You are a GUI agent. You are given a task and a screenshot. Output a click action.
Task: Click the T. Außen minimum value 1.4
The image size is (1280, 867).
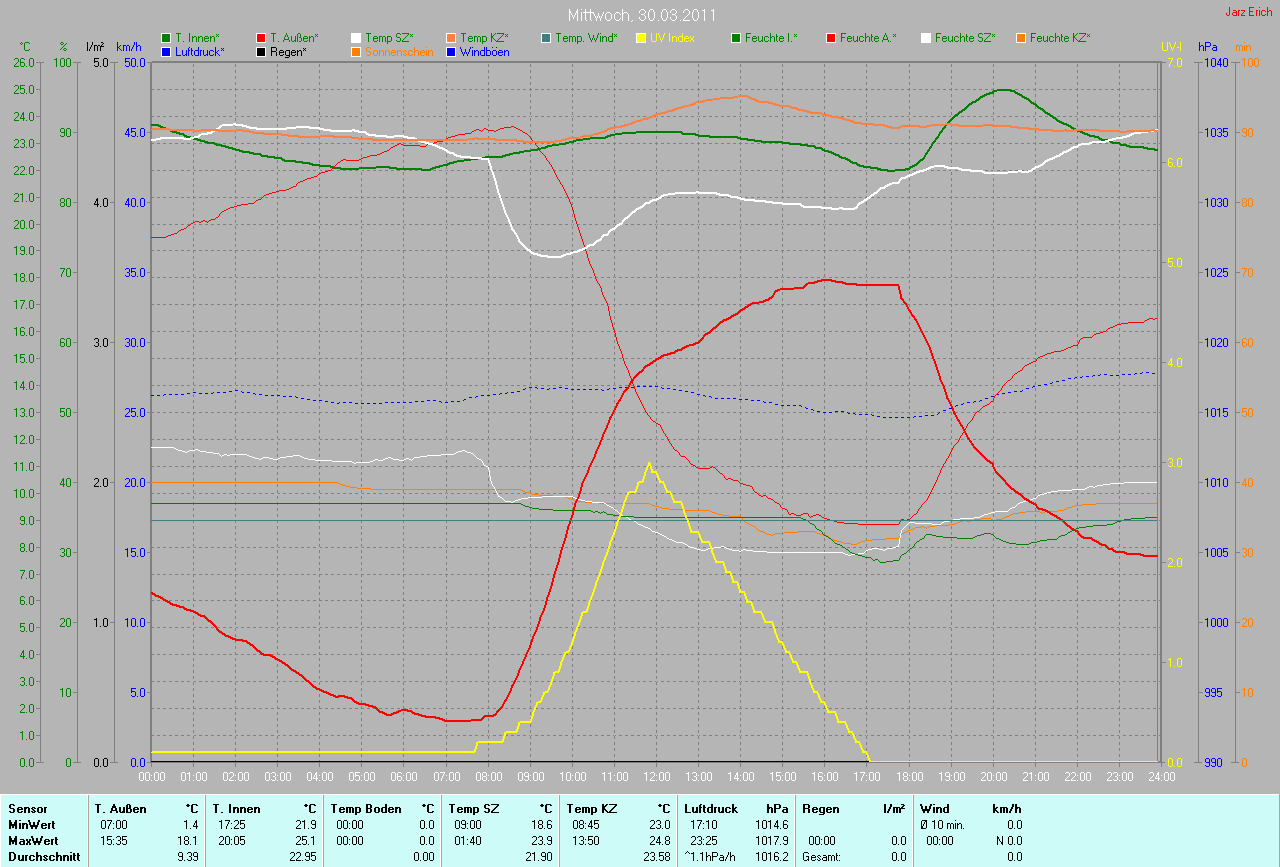click(x=190, y=825)
